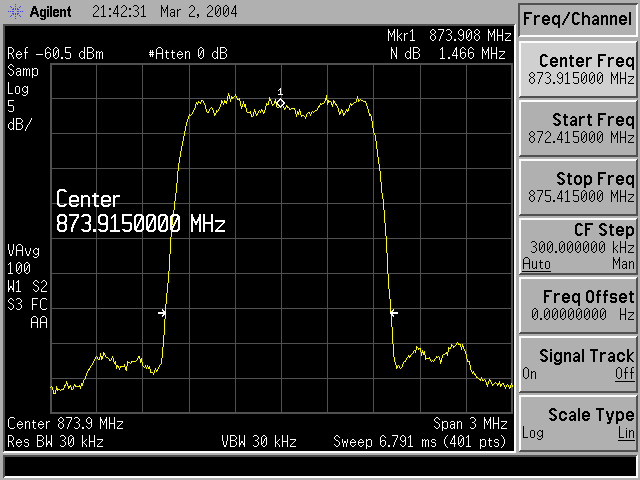
Task: Click the 873.915000 MHz center value
Action: [x=581, y=78]
